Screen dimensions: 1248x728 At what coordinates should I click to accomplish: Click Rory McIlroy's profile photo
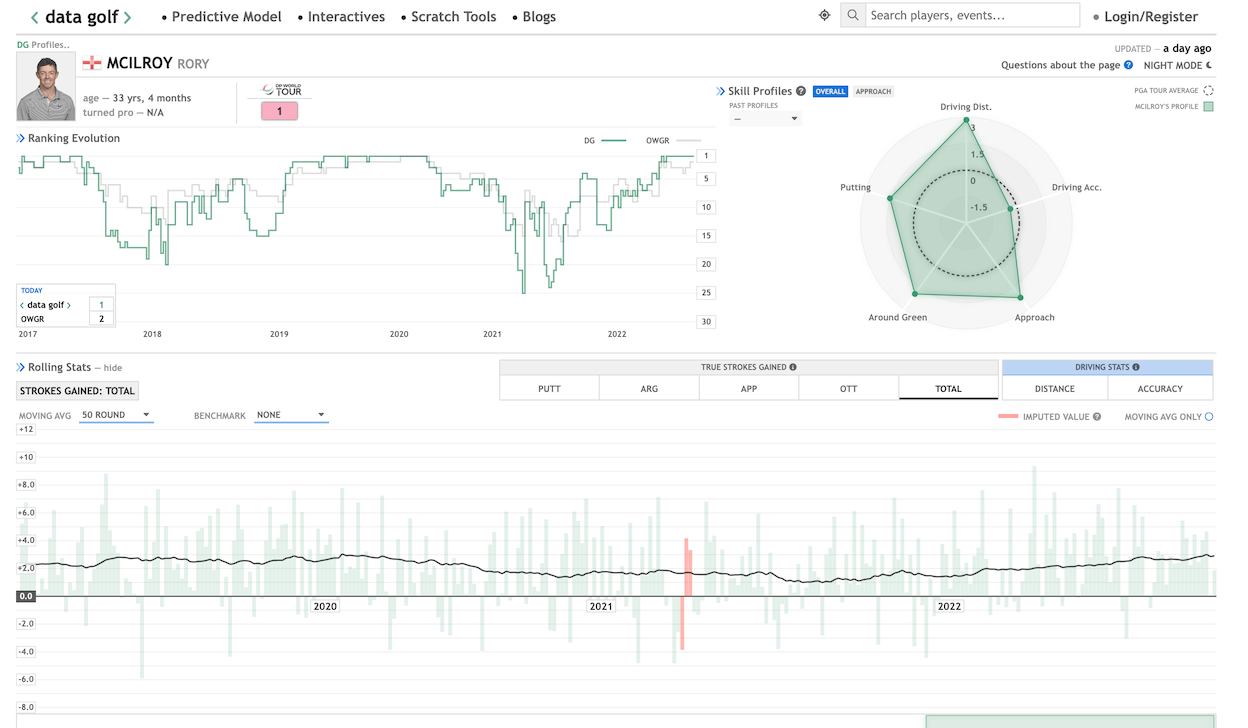pyautogui.click(x=46, y=86)
